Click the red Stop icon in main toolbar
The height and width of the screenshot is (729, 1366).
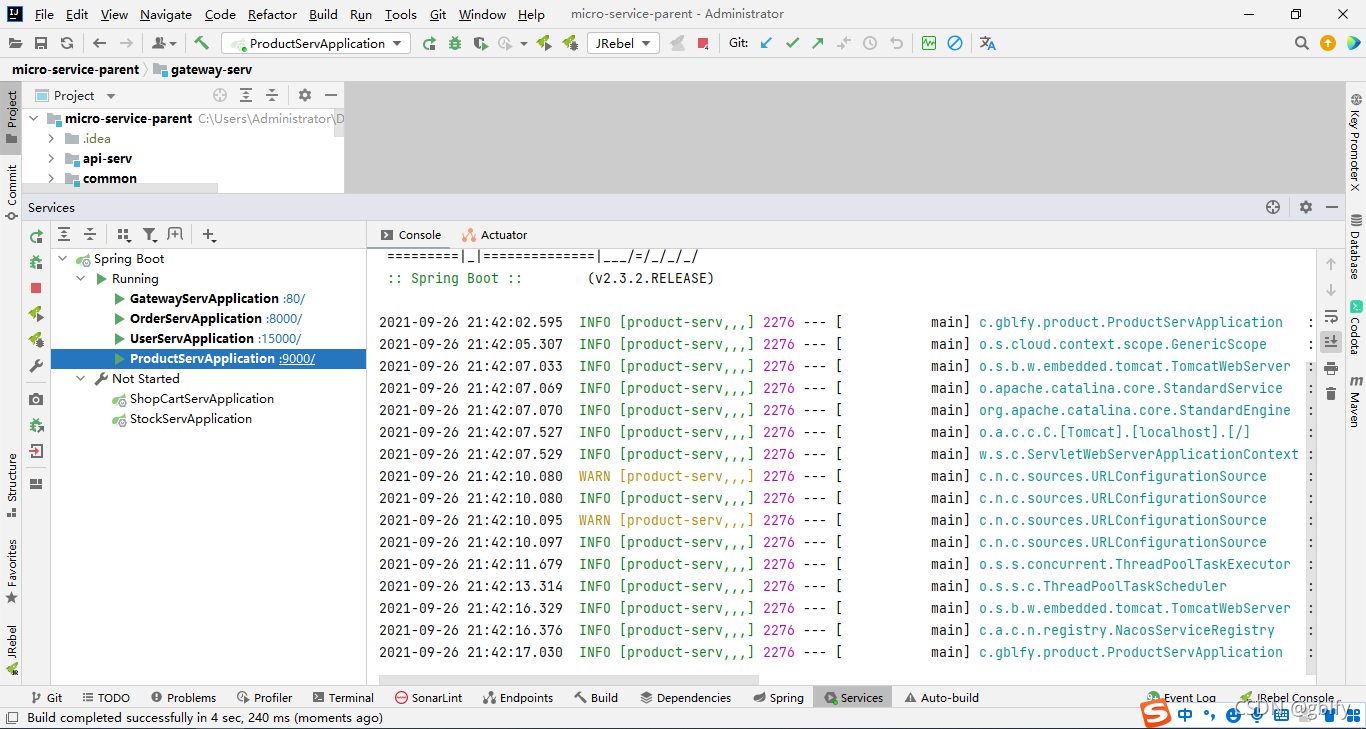pos(703,43)
